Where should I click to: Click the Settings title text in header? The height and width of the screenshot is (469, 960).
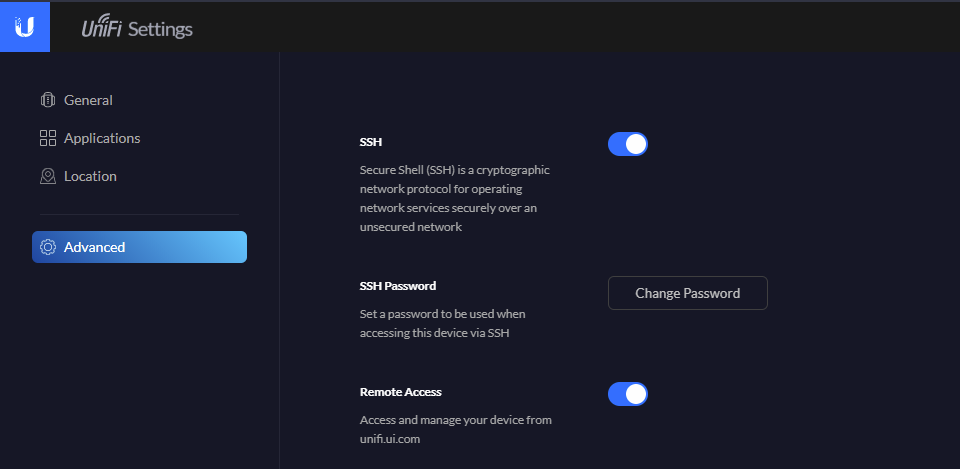[160, 30]
